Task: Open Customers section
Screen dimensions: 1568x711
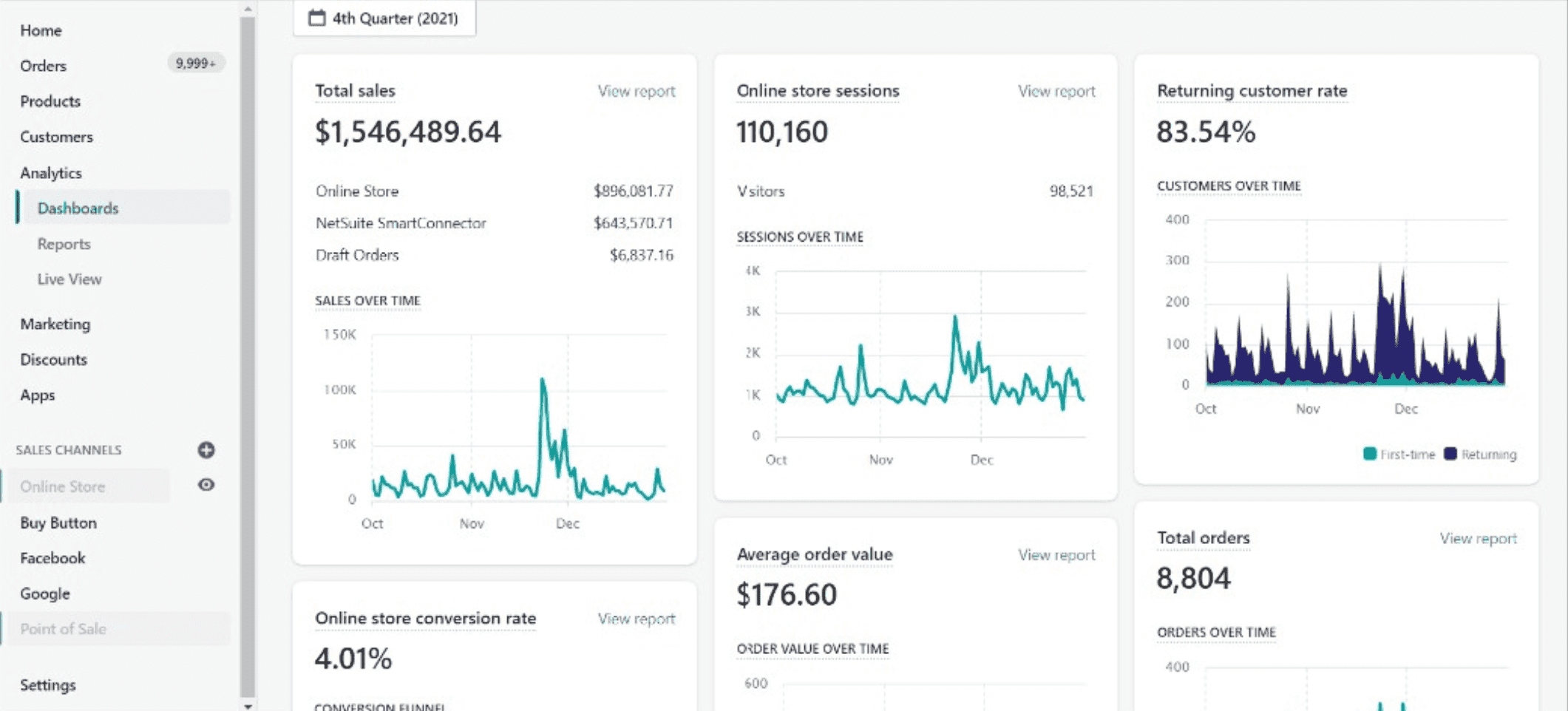Action: pyautogui.click(x=56, y=137)
